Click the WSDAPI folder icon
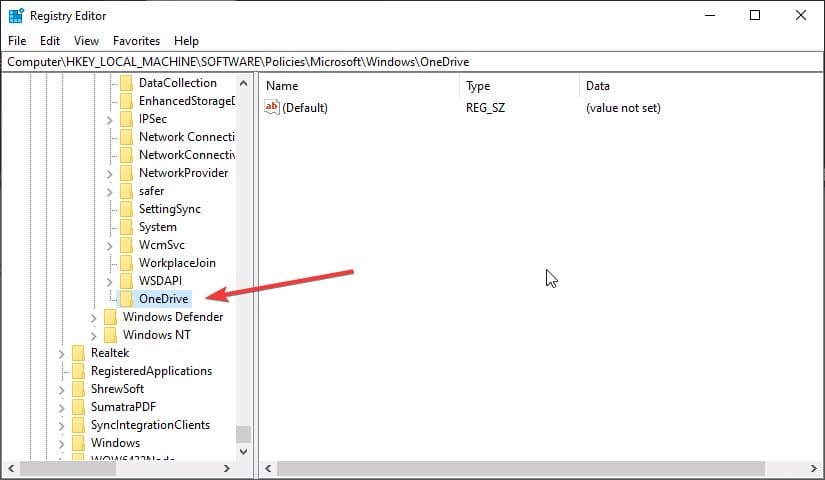The image size is (825, 480). (126, 281)
